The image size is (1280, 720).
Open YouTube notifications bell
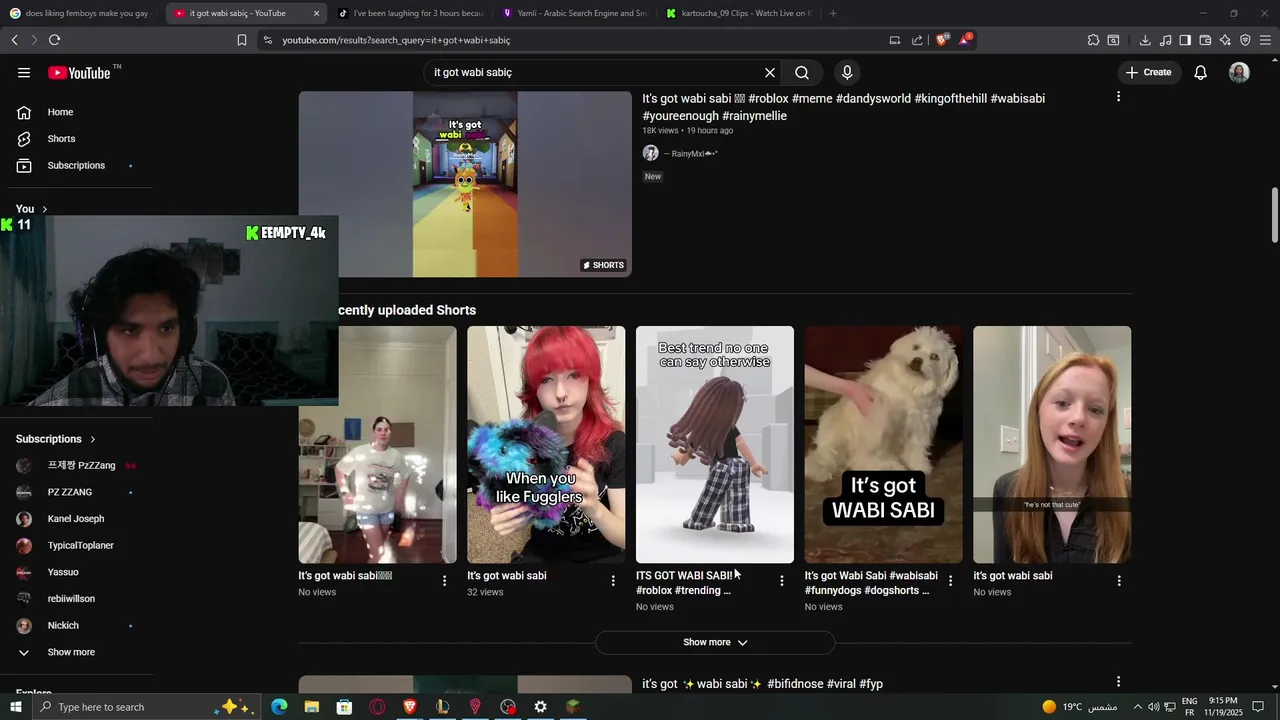[x=1200, y=72]
